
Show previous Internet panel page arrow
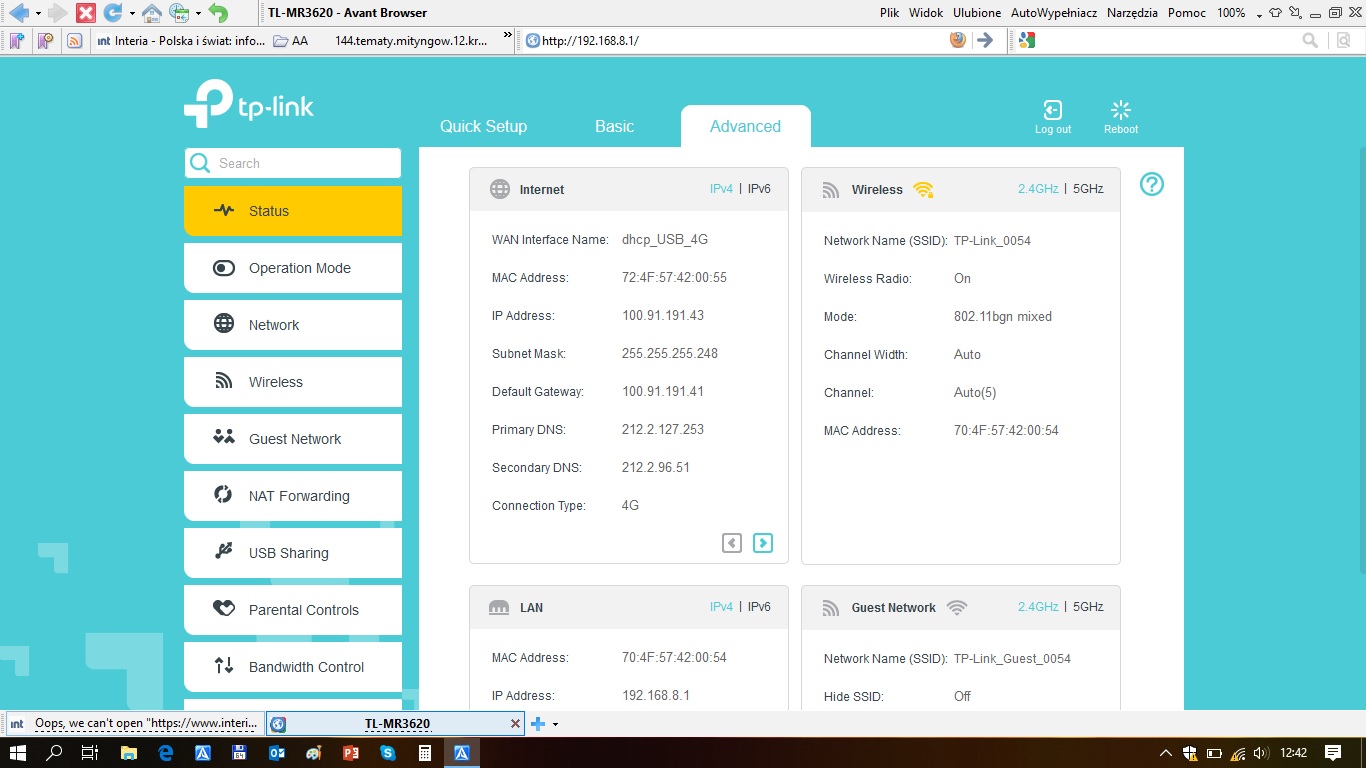732,543
